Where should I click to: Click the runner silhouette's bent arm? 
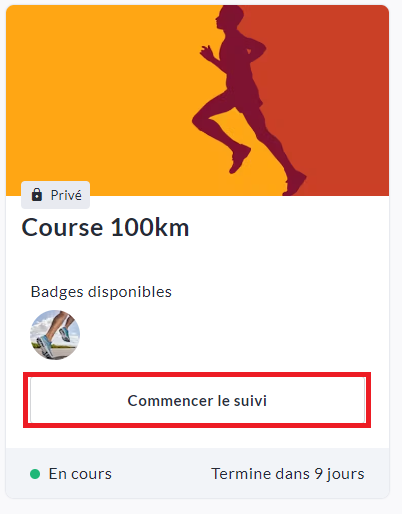tap(213, 58)
